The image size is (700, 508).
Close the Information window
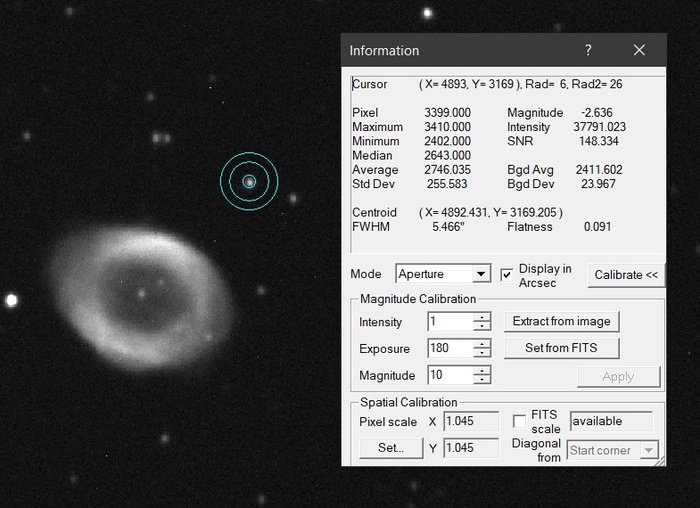click(x=640, y=50)
